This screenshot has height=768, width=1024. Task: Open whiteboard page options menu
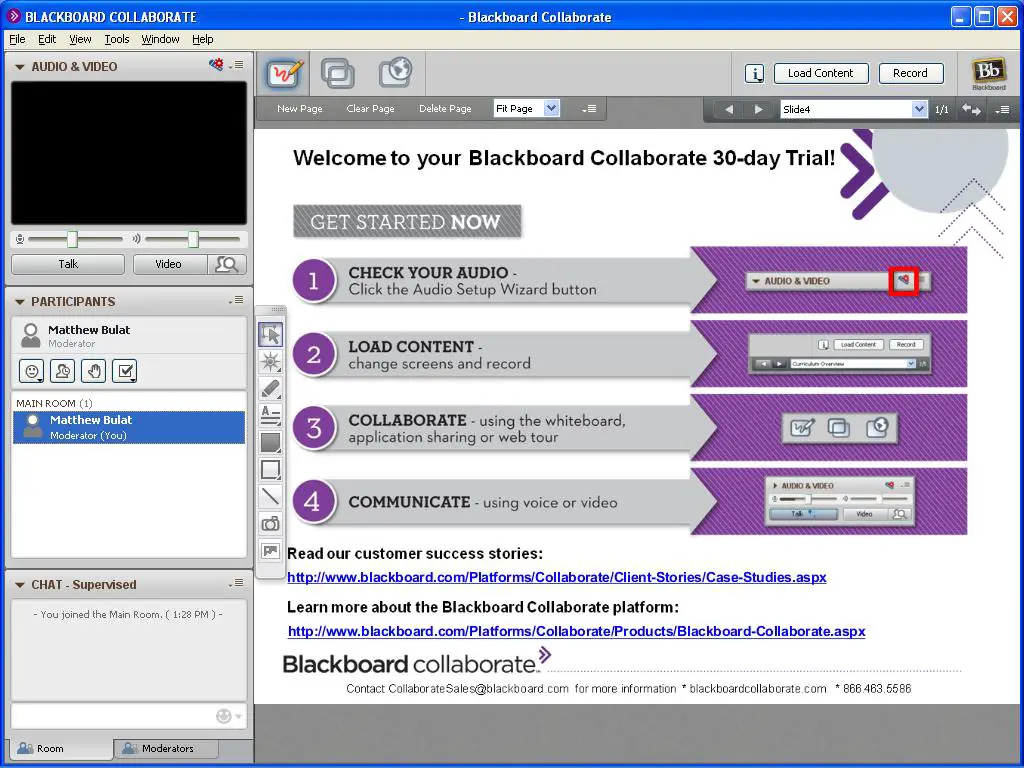[x=589, y=109]
